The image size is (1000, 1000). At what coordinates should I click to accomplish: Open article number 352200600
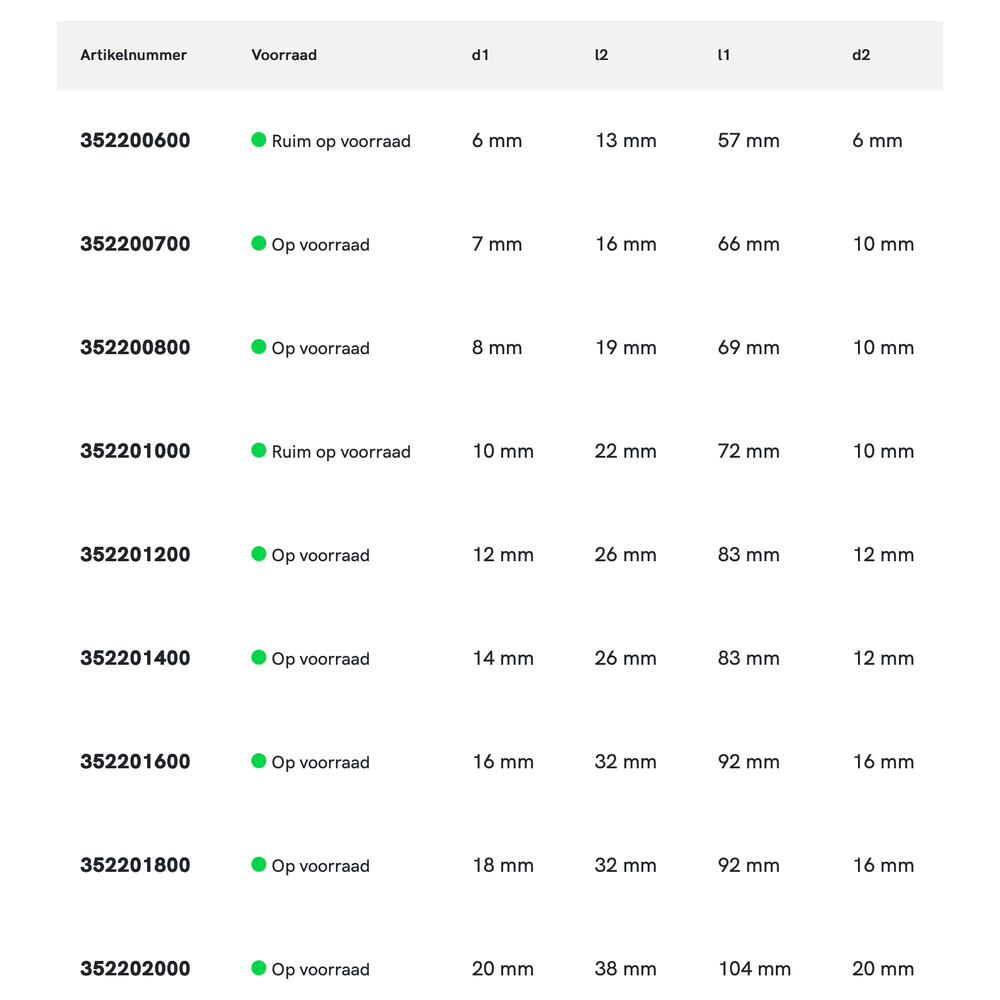135,141
